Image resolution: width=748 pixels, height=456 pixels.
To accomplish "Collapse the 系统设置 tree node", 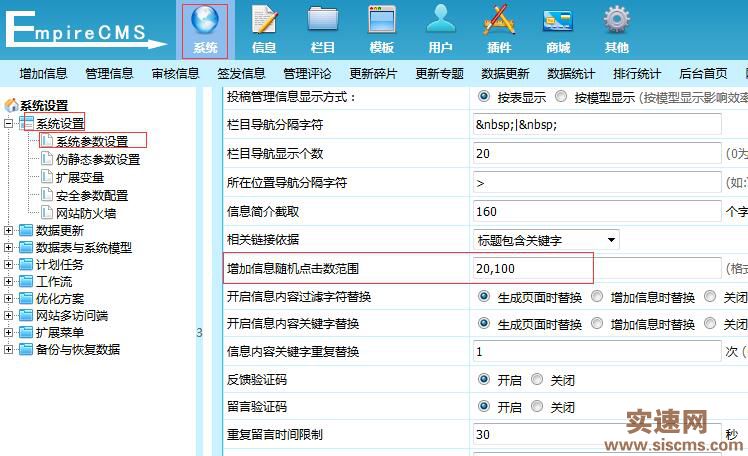I will 8,124.
